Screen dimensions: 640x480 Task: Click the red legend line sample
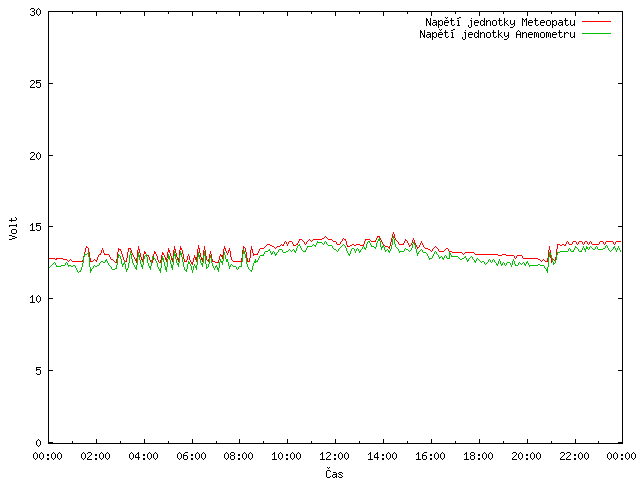click(596, 22)
